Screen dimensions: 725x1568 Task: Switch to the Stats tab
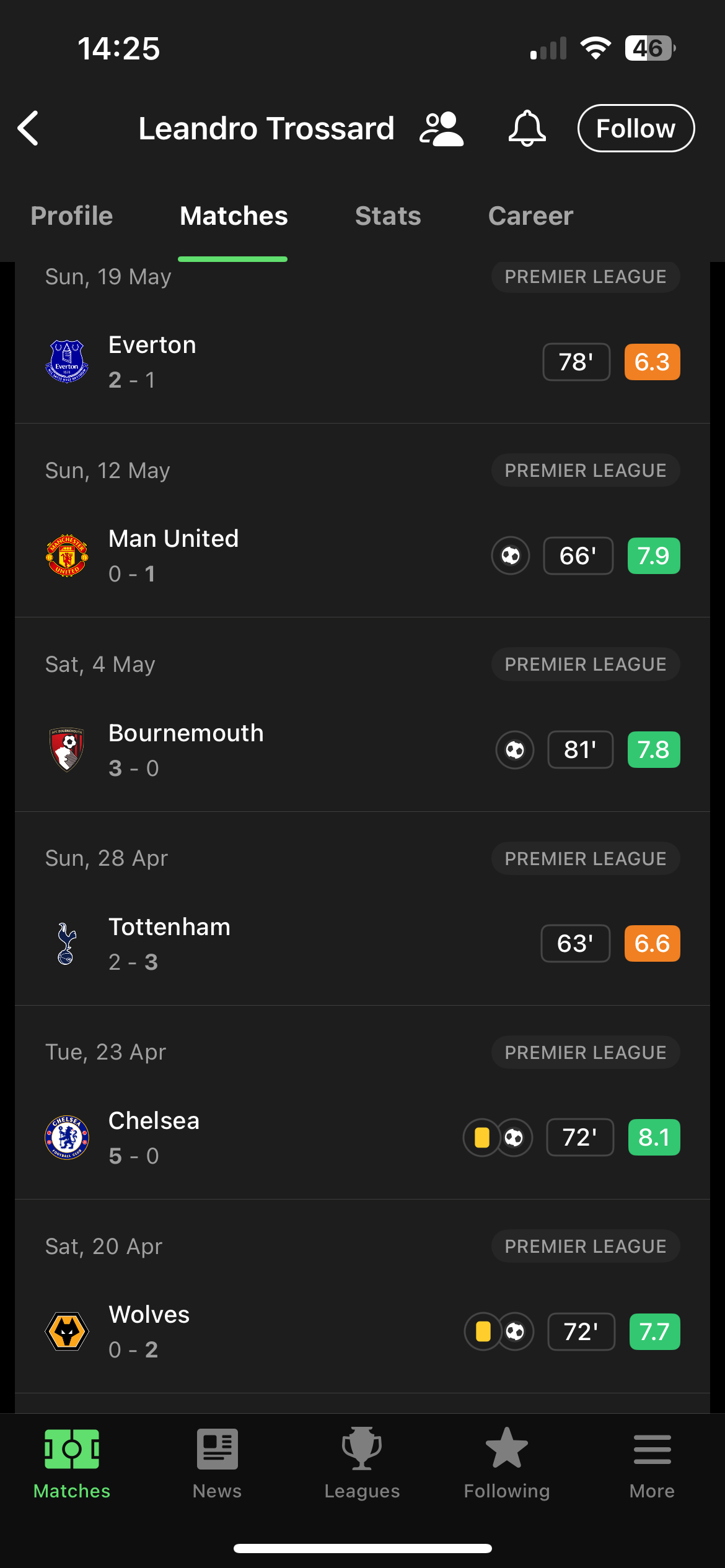tap(388, 216)
